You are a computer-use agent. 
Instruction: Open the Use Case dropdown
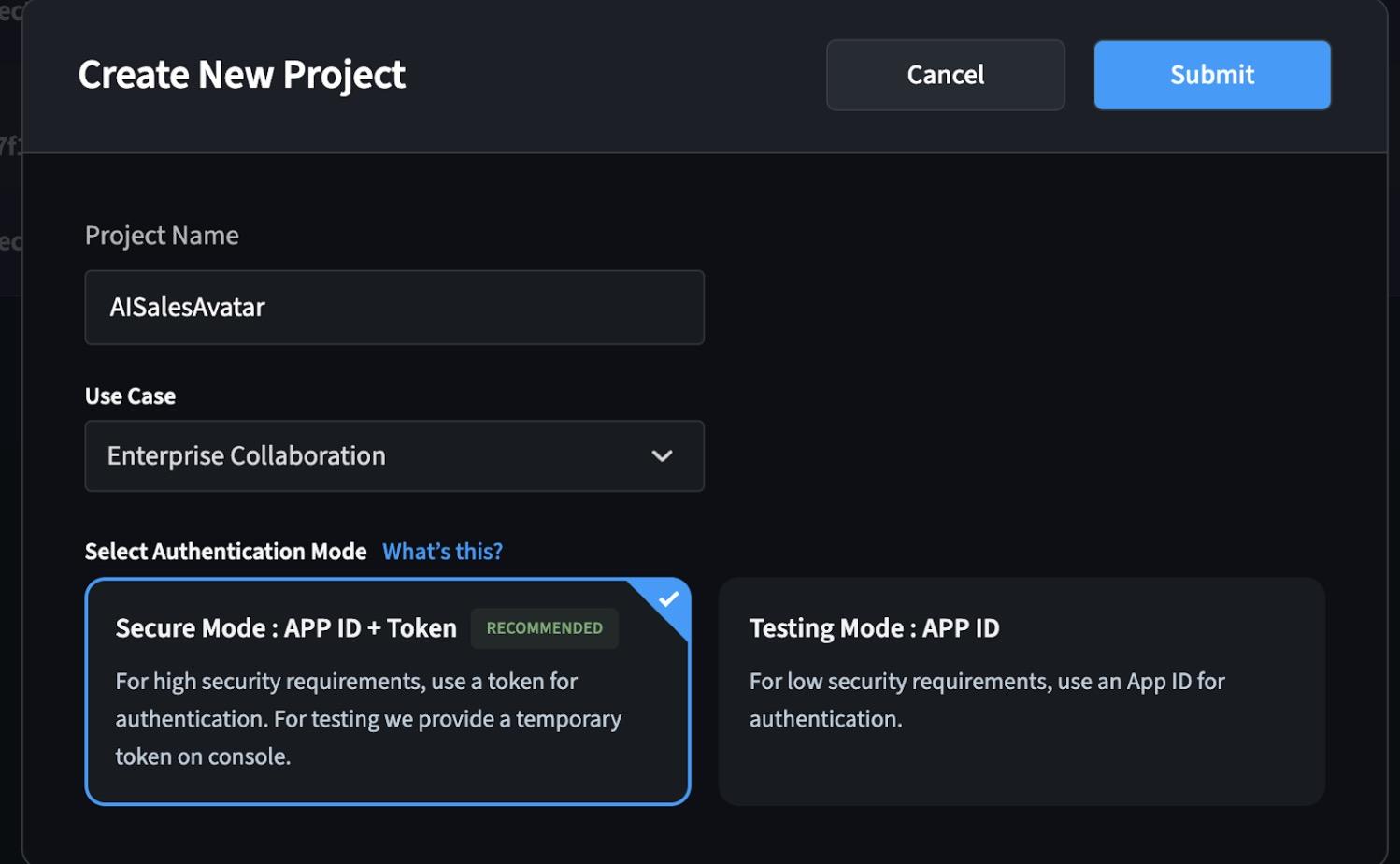point(393,456)
